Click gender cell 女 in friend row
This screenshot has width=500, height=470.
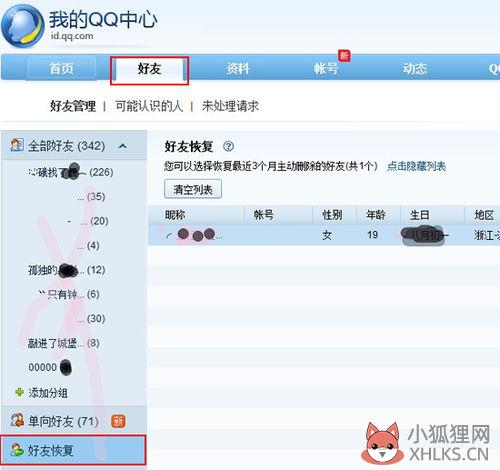(x=327, y=235)
